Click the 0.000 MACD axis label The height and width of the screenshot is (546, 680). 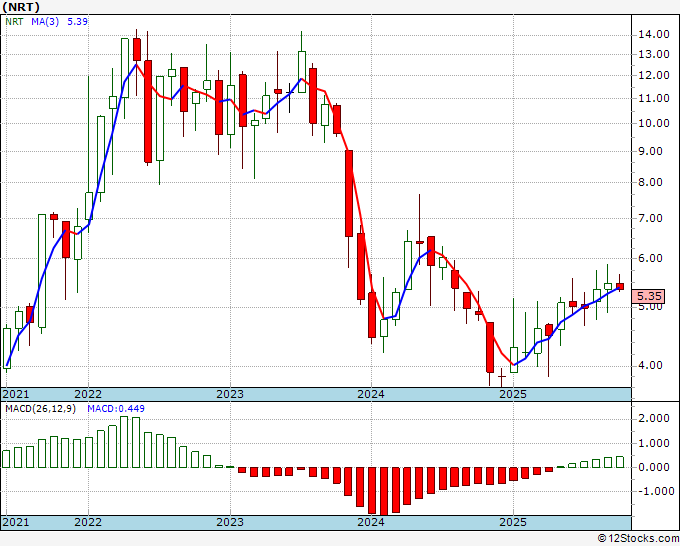pos(654,468)
